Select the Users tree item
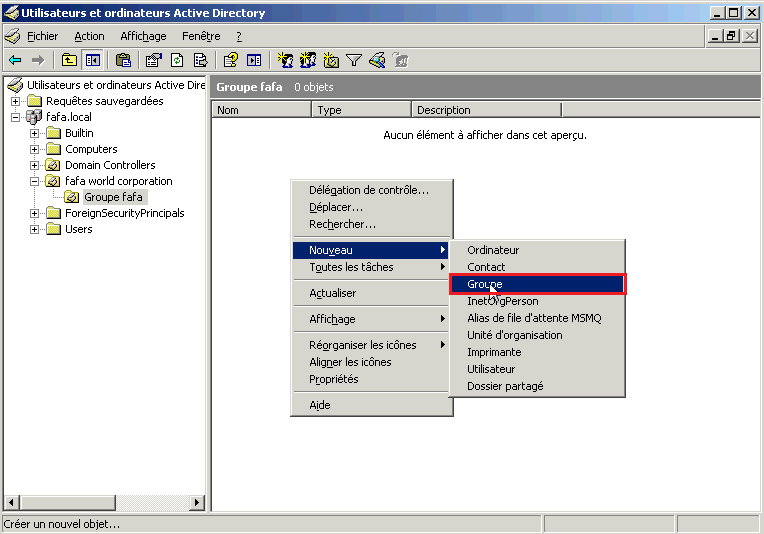764x534 pixels. (78, 229)
